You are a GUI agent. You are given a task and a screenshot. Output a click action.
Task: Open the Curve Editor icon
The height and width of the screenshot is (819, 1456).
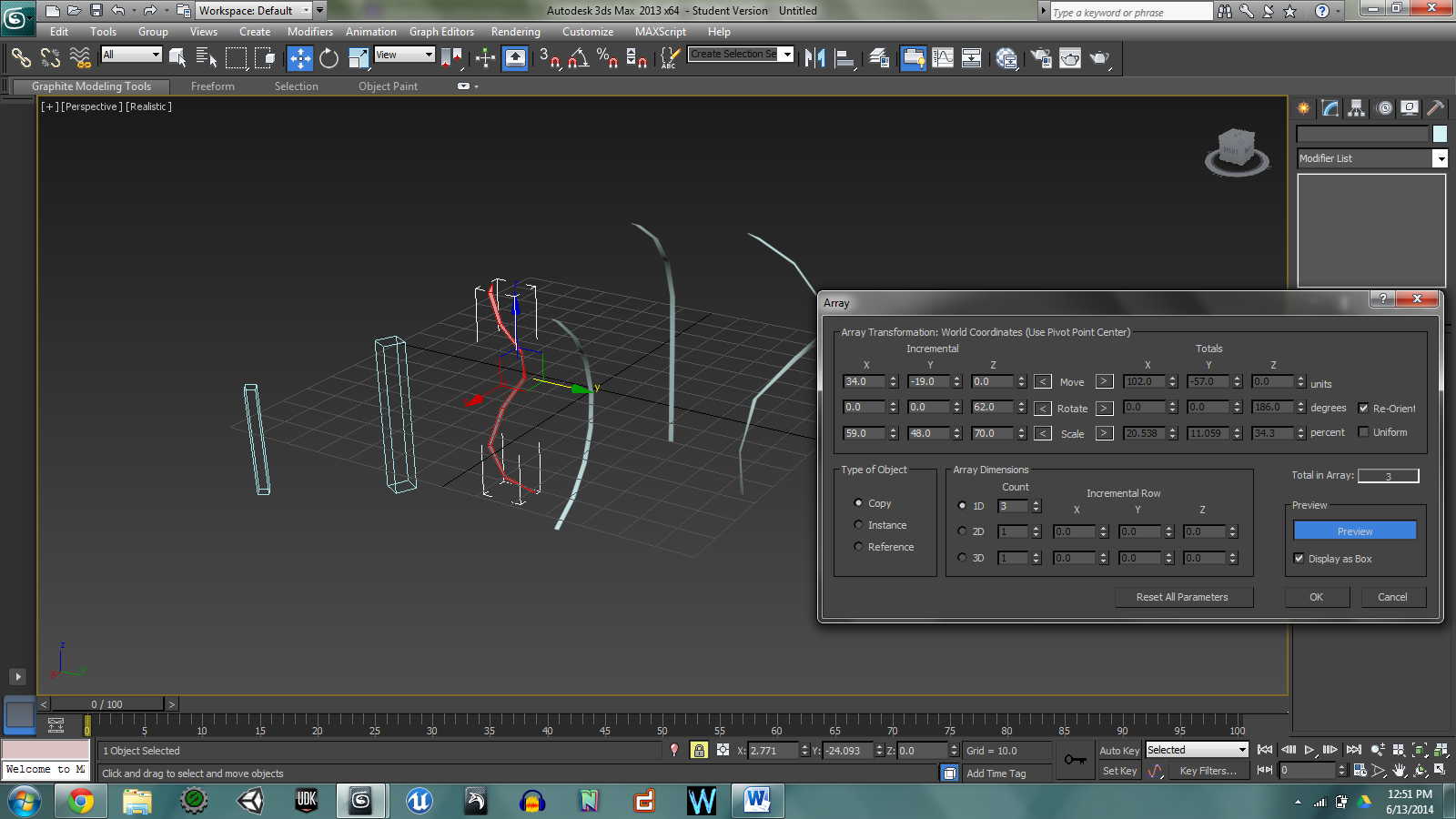[943, 58]
